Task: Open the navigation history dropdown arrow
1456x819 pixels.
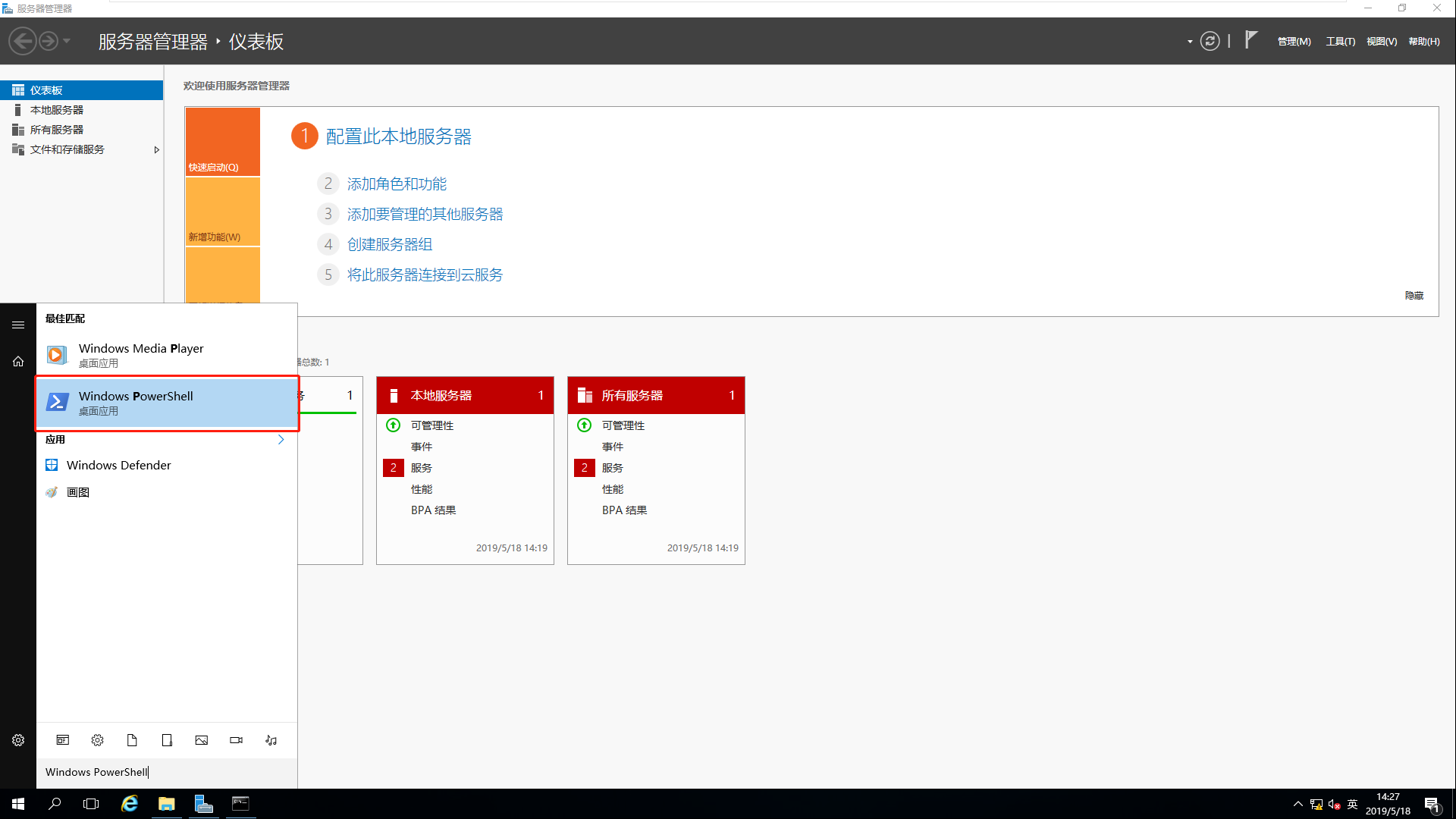Action: [67, 41]
